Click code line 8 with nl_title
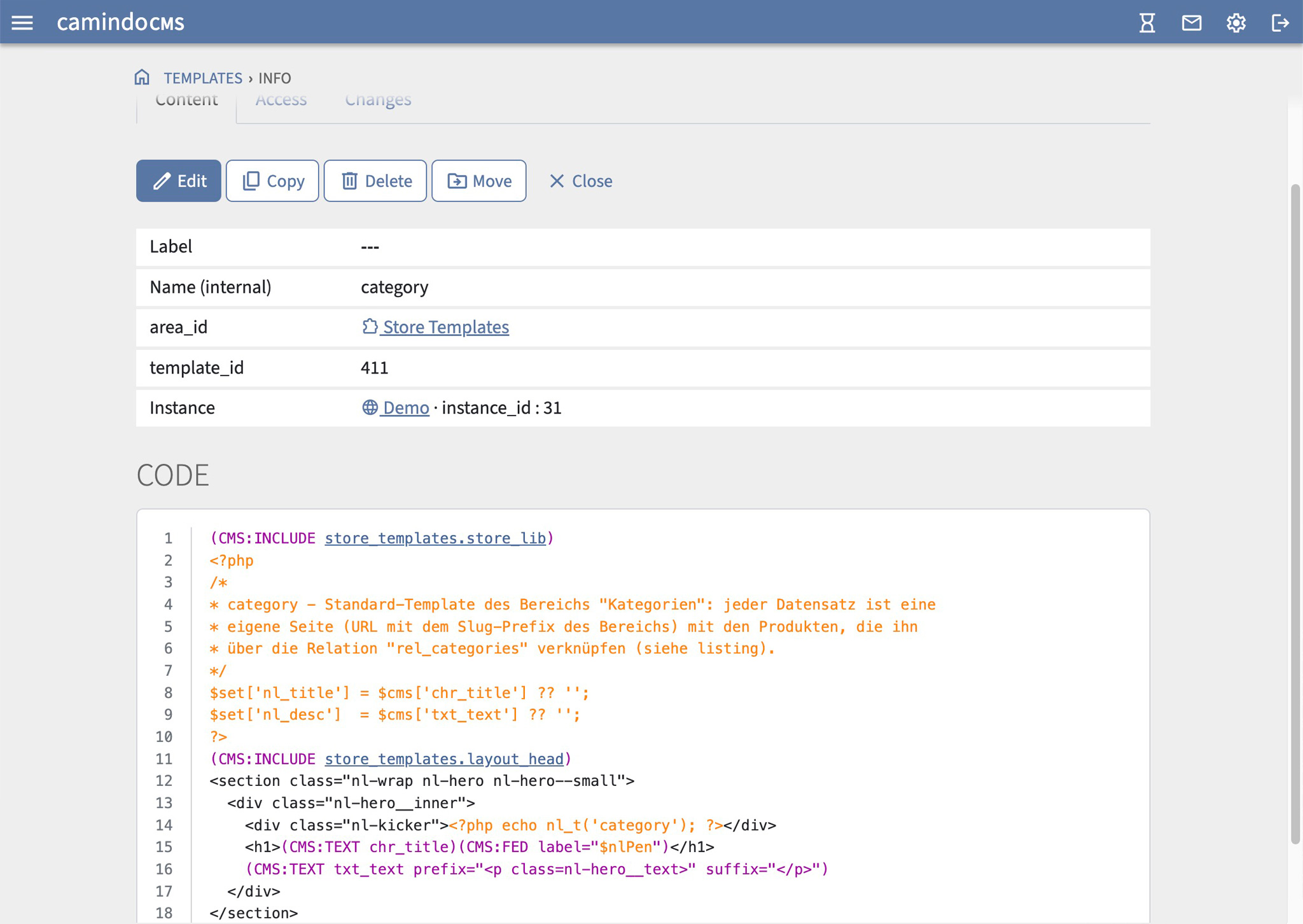This screenshot has width=1303, height=924. click(x=400, y=693)
